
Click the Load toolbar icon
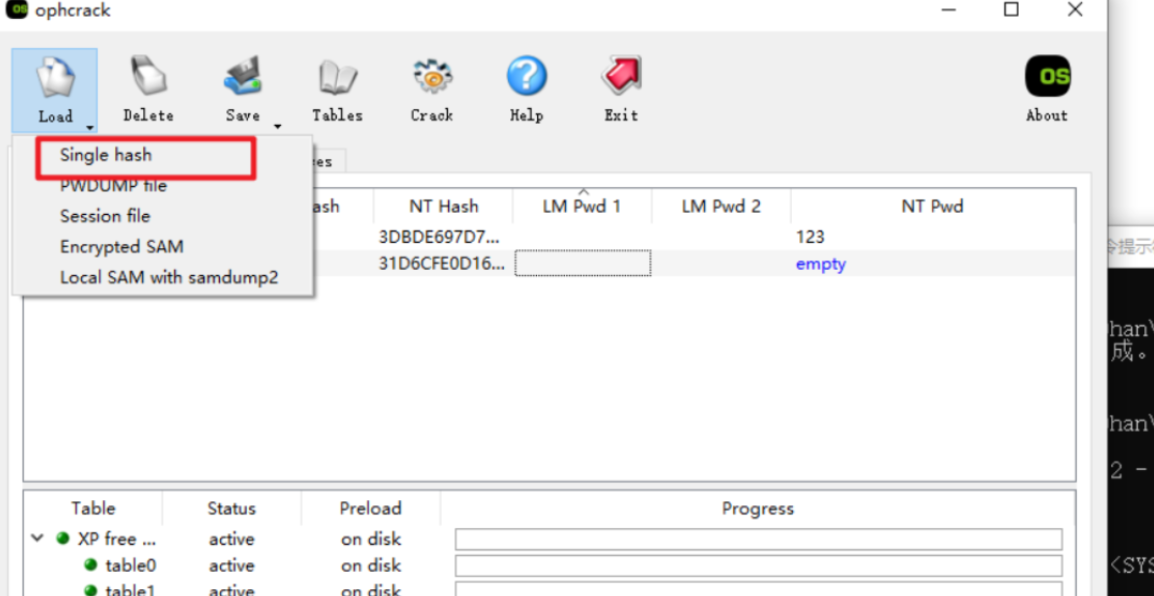[x=55, y=77]
